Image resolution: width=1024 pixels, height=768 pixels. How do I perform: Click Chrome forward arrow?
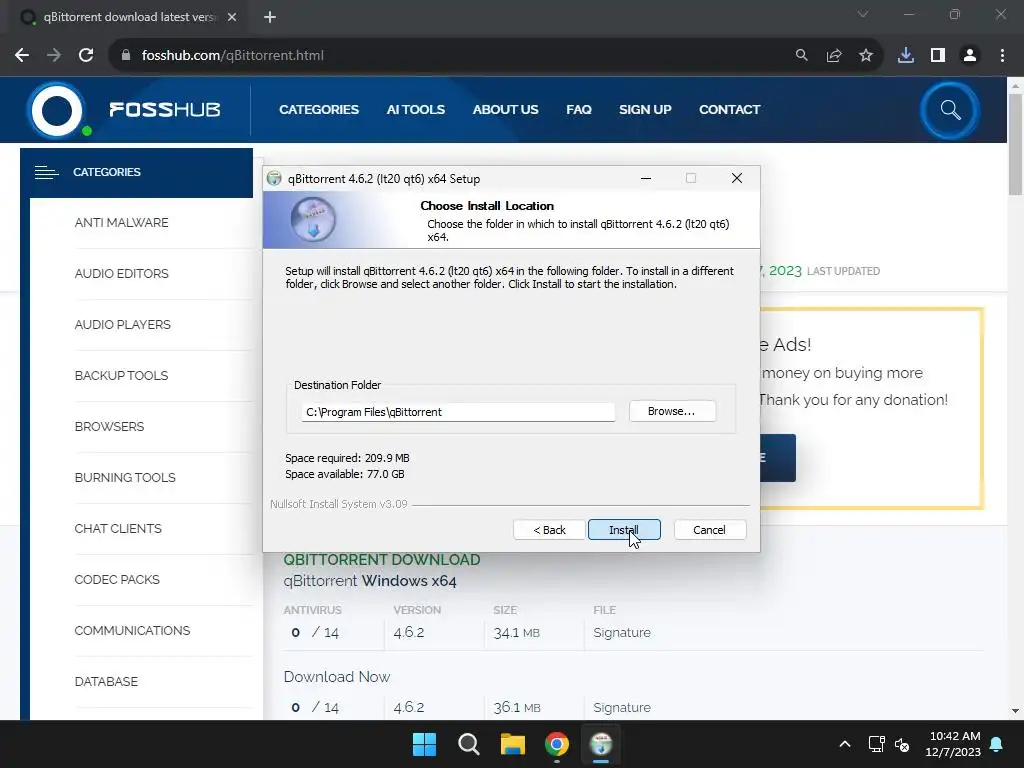tap(54, 56)
